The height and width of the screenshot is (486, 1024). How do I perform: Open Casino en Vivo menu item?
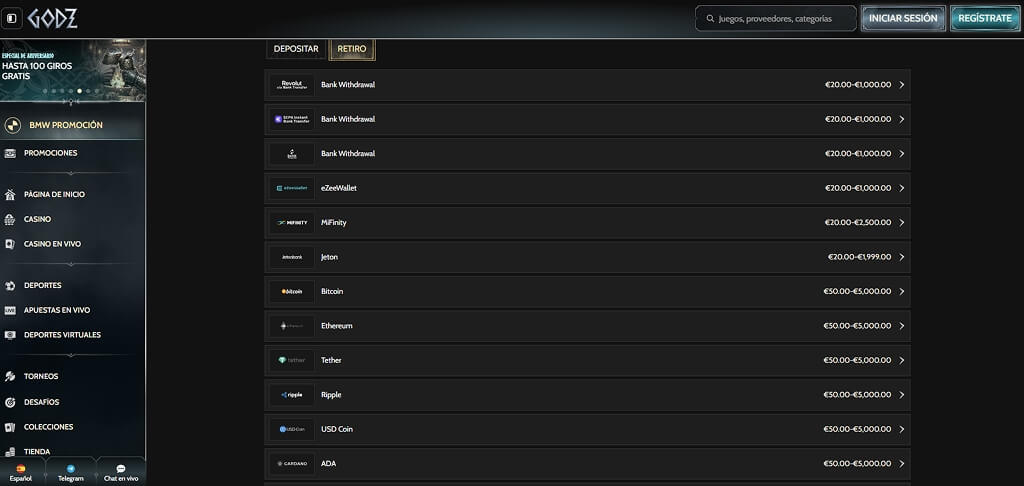pos(52,244)
